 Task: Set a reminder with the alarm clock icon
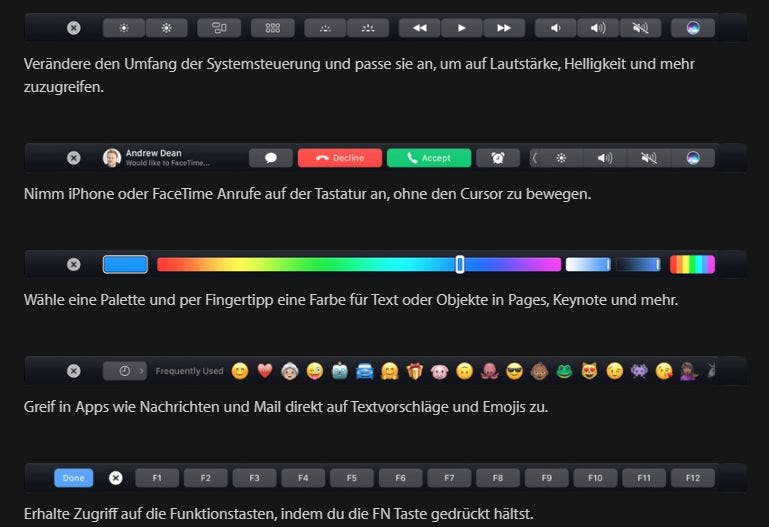coord(498,158)
